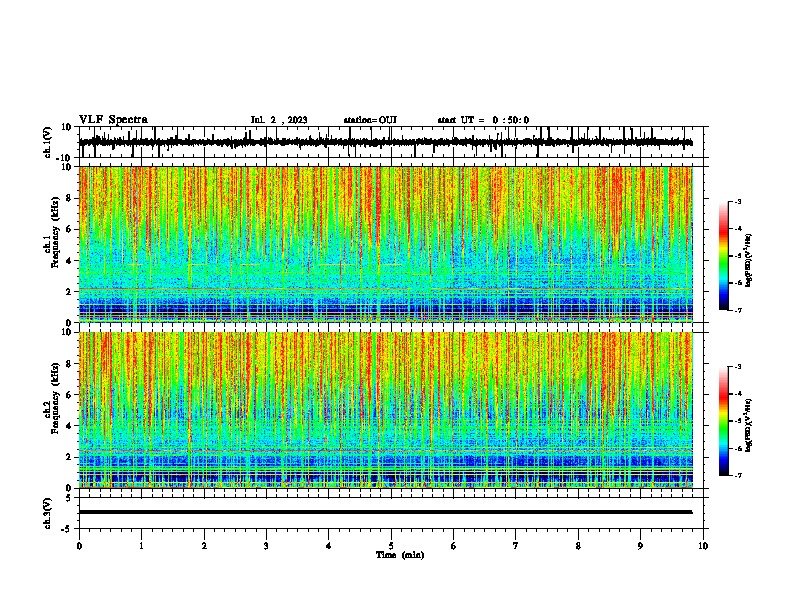Click time axis tick label "2"
The width and height of the screenshot is (792, 612).
pyautogui.click(x=204, y=545)
